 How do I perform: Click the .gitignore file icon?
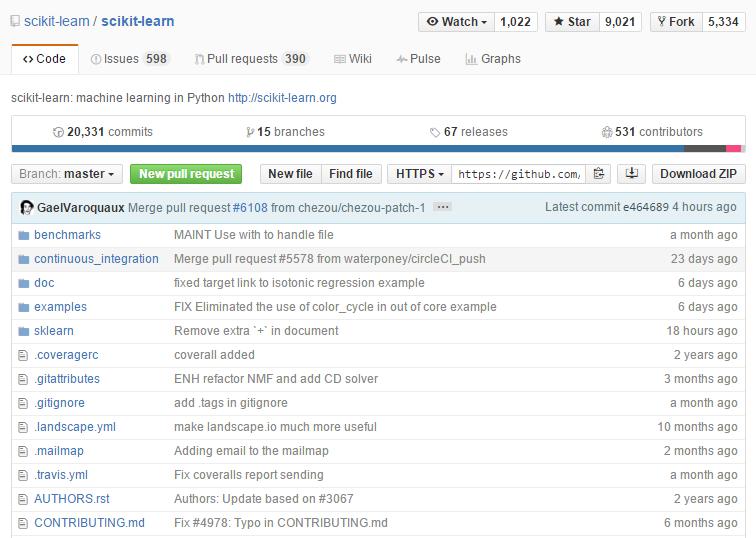click(23, 403)
